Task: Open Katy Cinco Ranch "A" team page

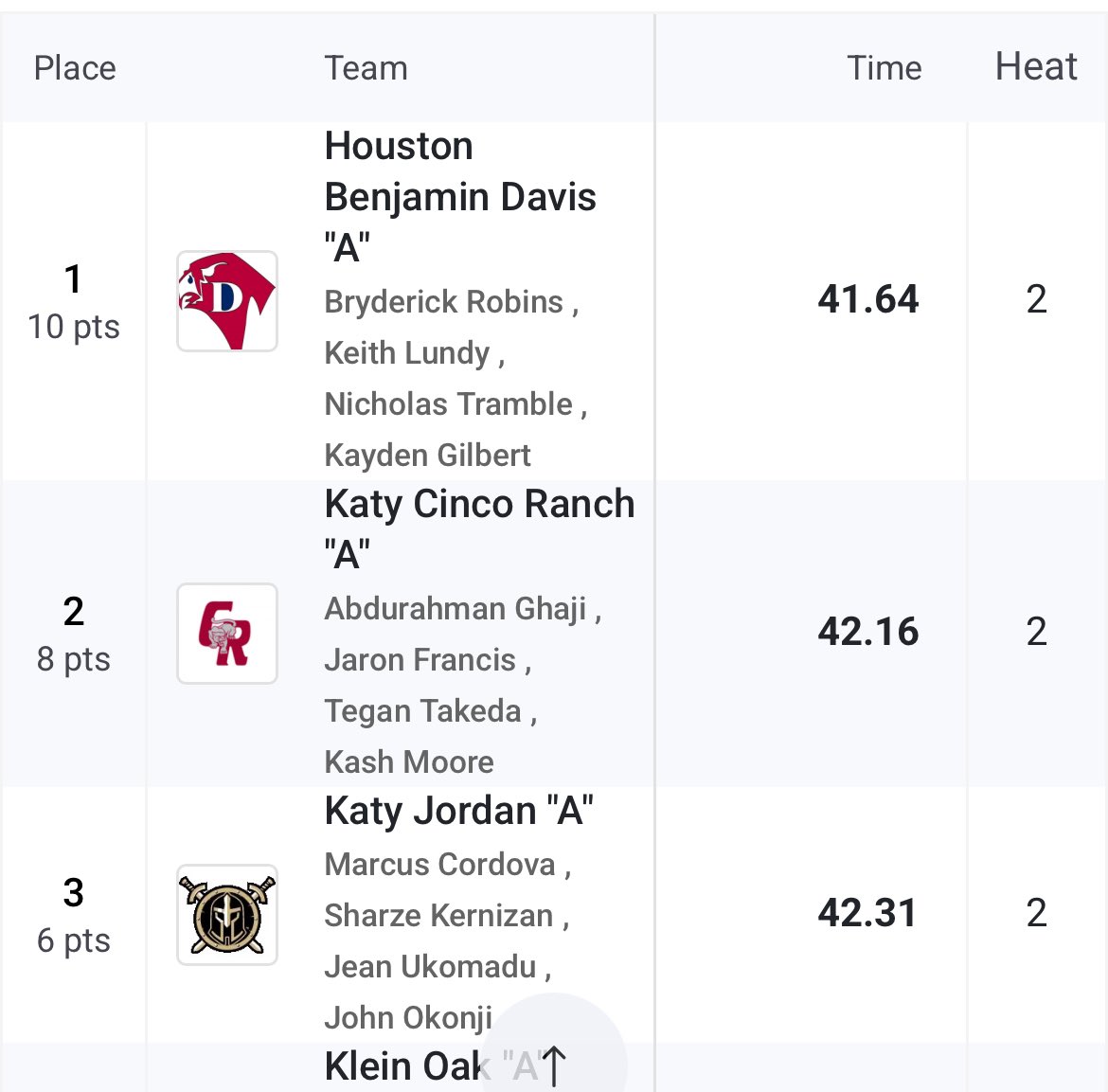Action: point(479,528)
